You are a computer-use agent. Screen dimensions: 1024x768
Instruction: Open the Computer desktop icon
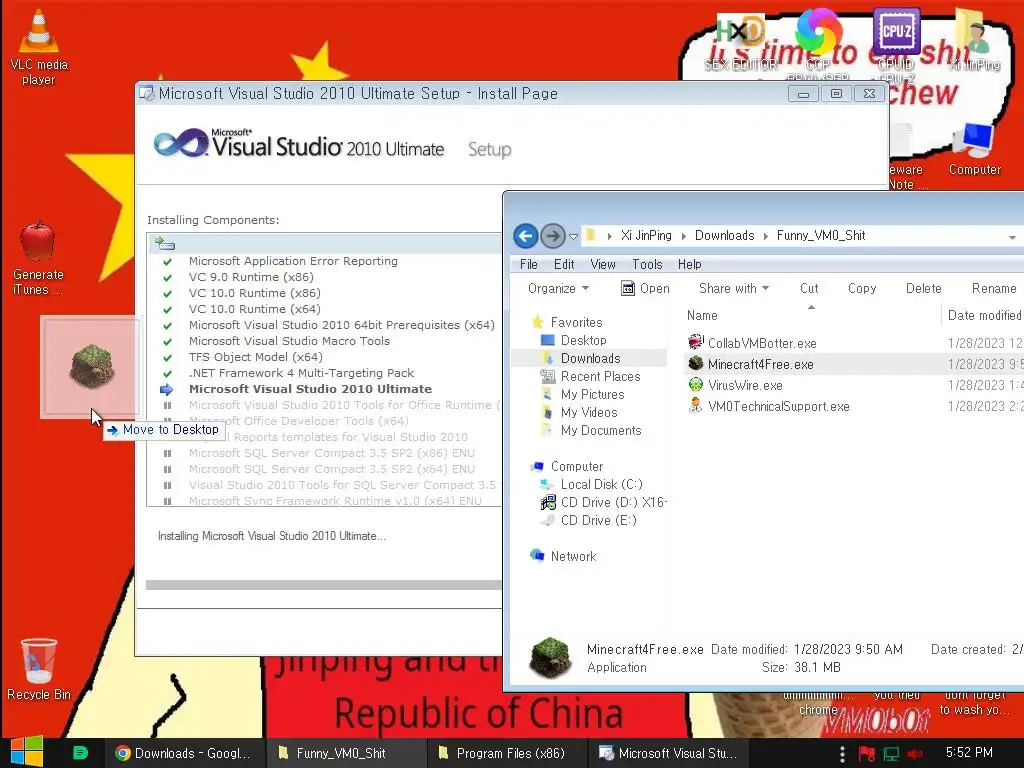[x=974, y=149]
